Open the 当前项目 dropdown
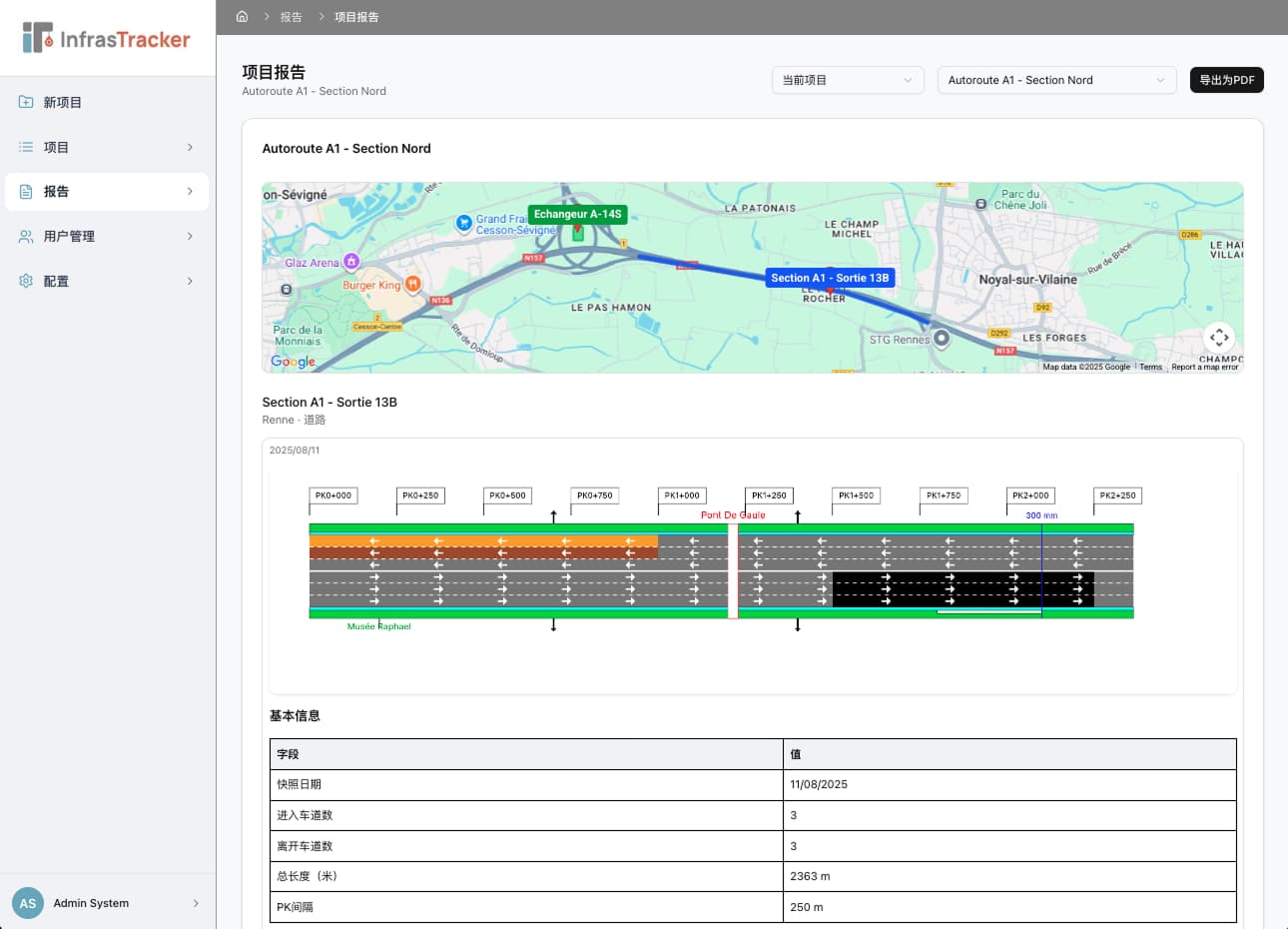This screenshot has width=1288, height=929. click(x=847, y=80)
